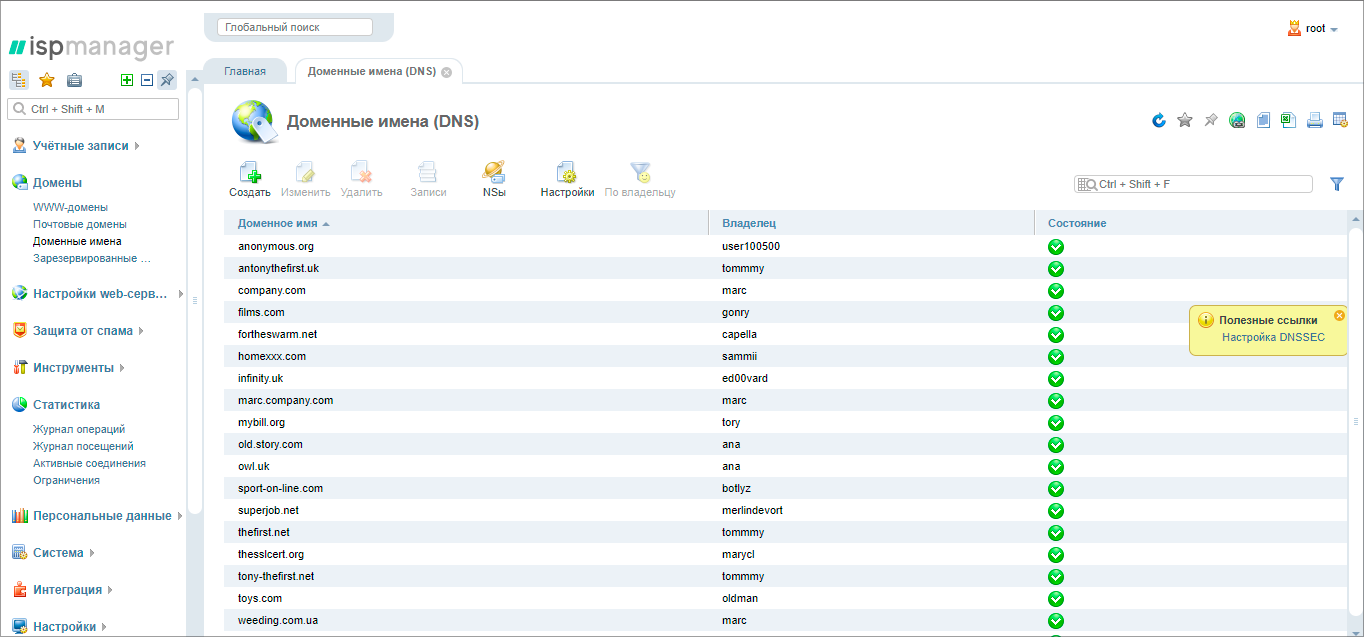The image size is (1364, 637).
Task: Show the menu tree view
Action: click(x=19, y=80)
